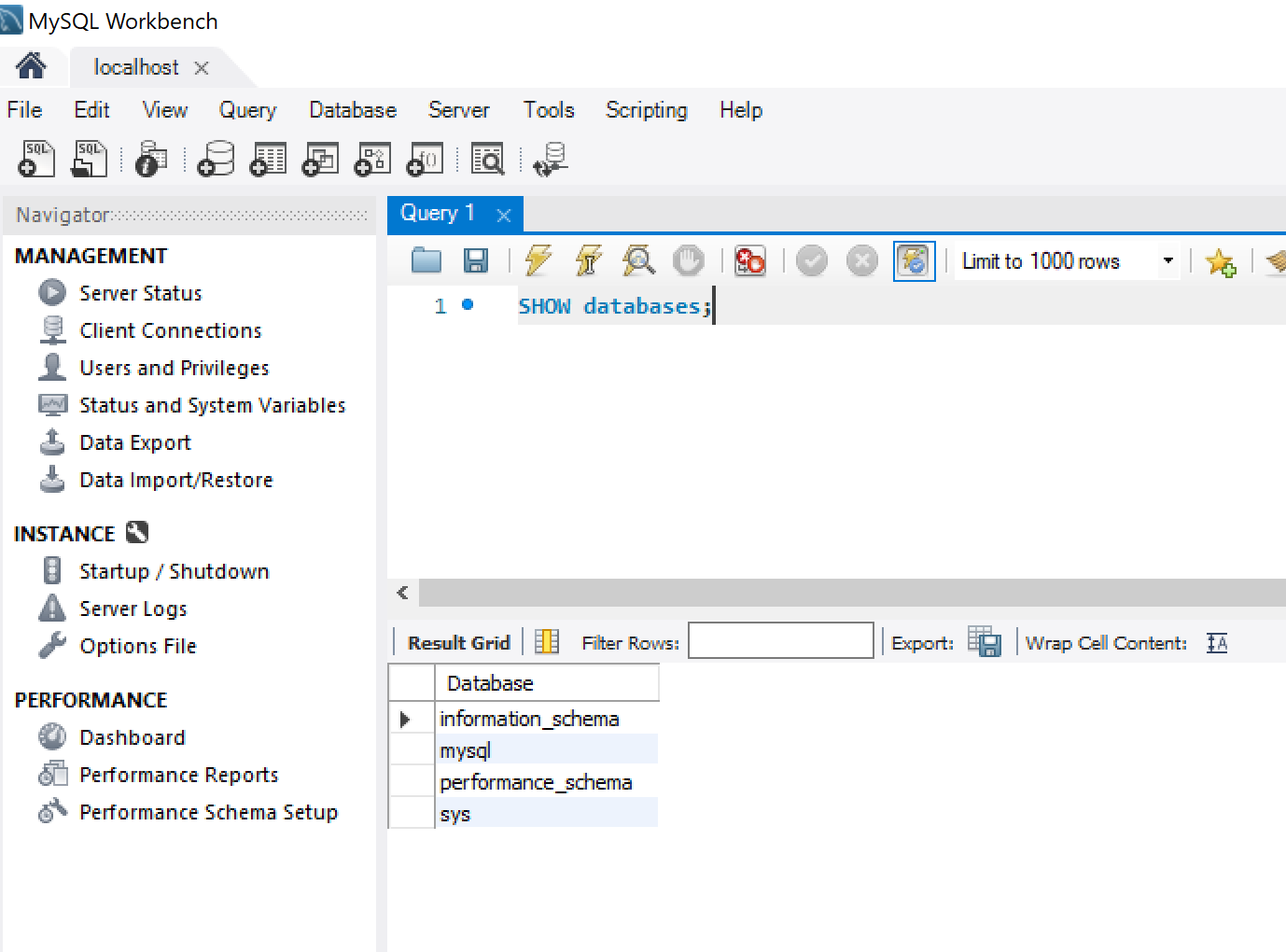Export recordset icon in result toolbar

[985, 642]
